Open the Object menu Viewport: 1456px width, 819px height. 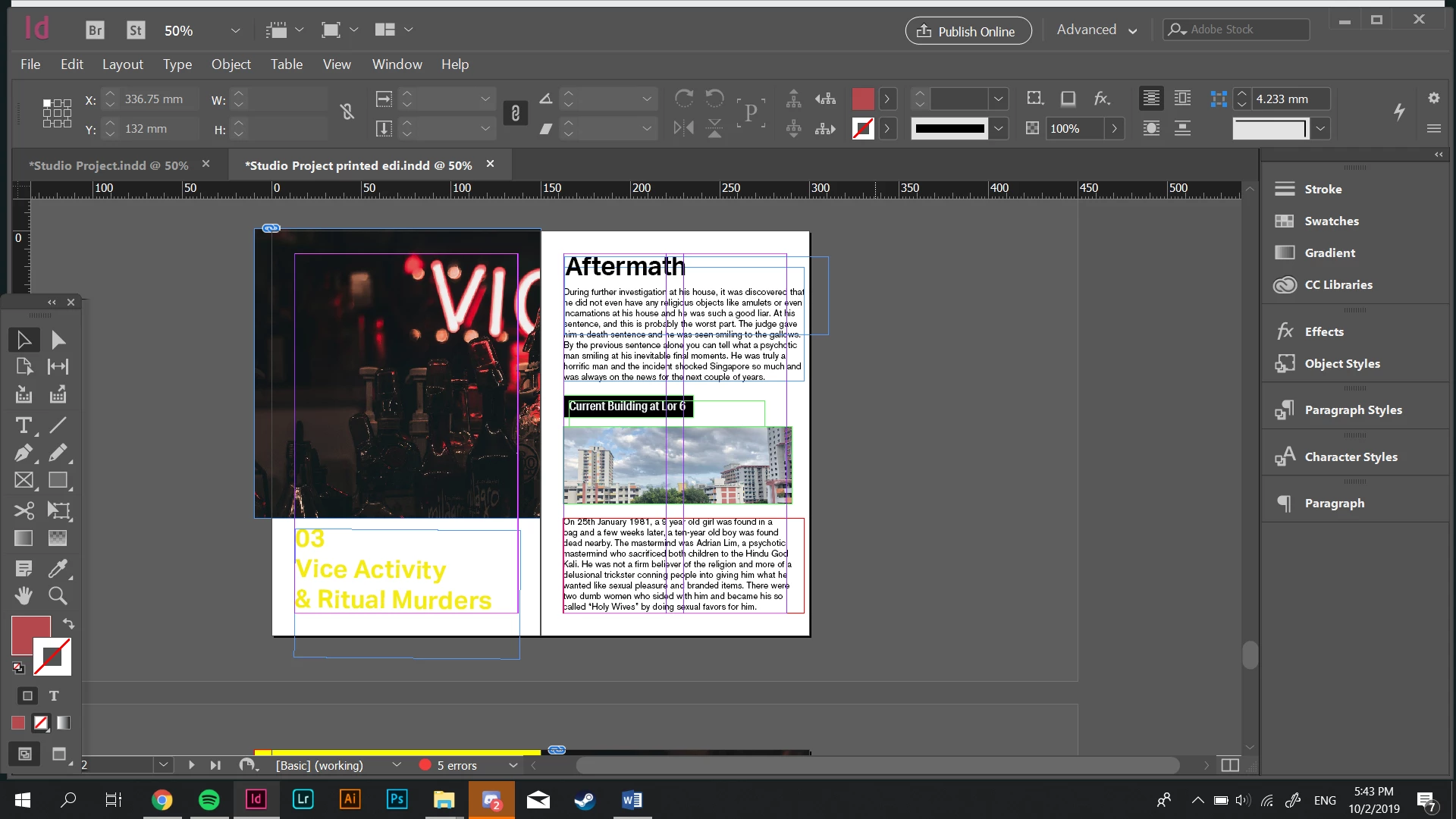pyautogui.click(x=231, y=64)
